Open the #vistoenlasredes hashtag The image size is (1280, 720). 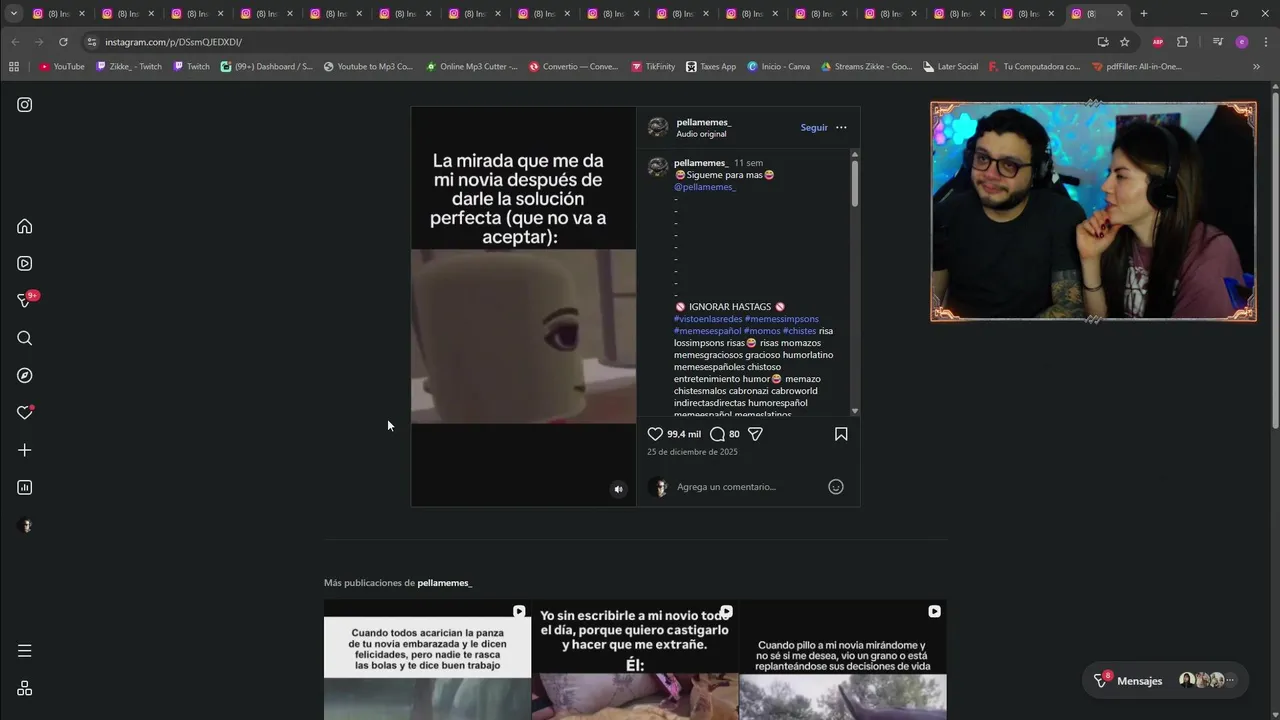(x=708, y=319)
